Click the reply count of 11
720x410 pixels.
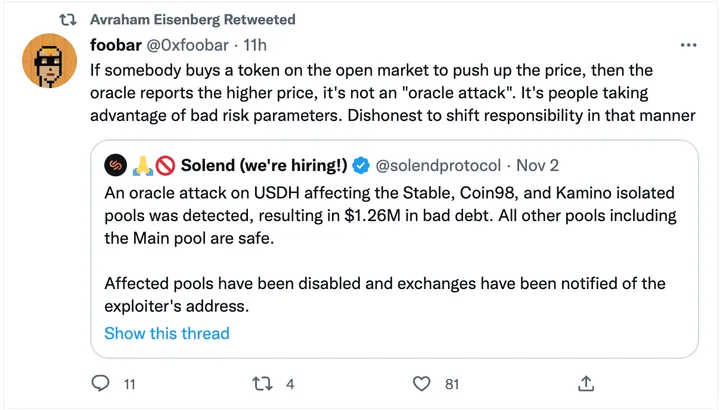(129, 383)
